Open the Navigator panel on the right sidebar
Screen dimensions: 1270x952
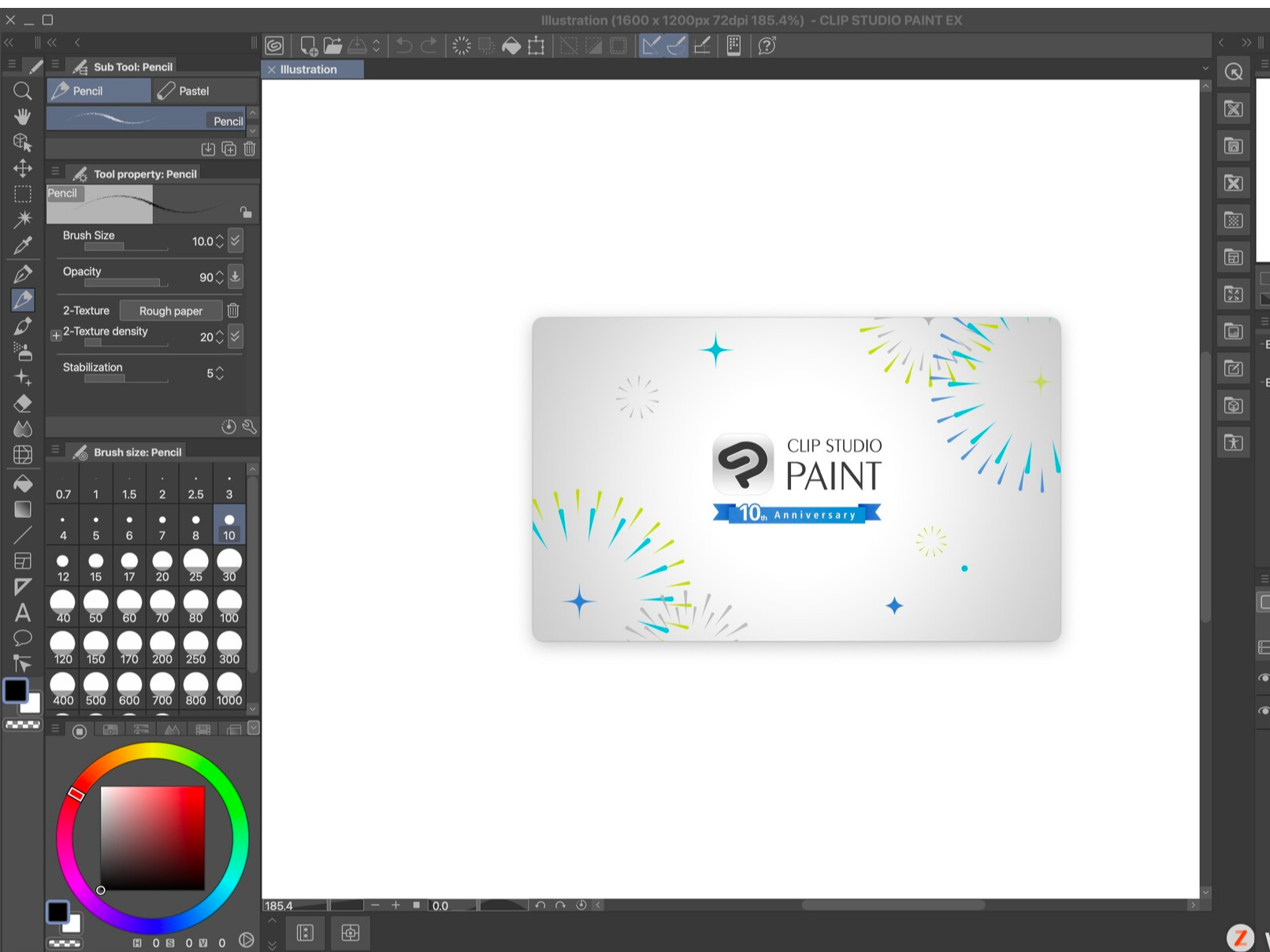coord(1233,72)
